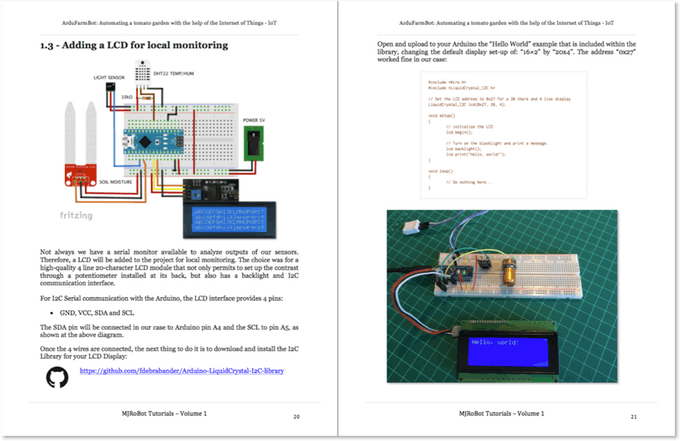Click the GND, VCC, SDA and SCL bullet

[97, 313]
